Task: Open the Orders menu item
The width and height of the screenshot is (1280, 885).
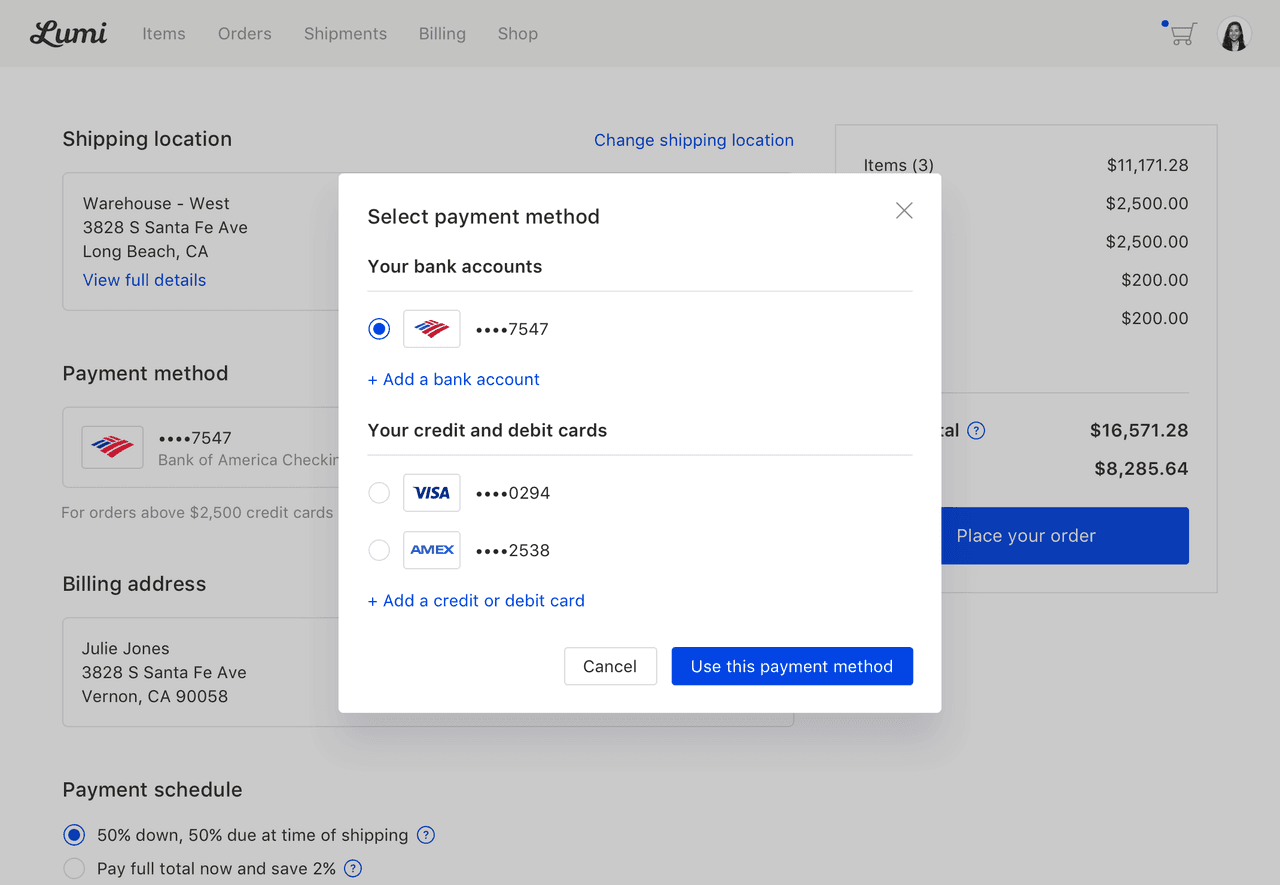Action: 245,34
